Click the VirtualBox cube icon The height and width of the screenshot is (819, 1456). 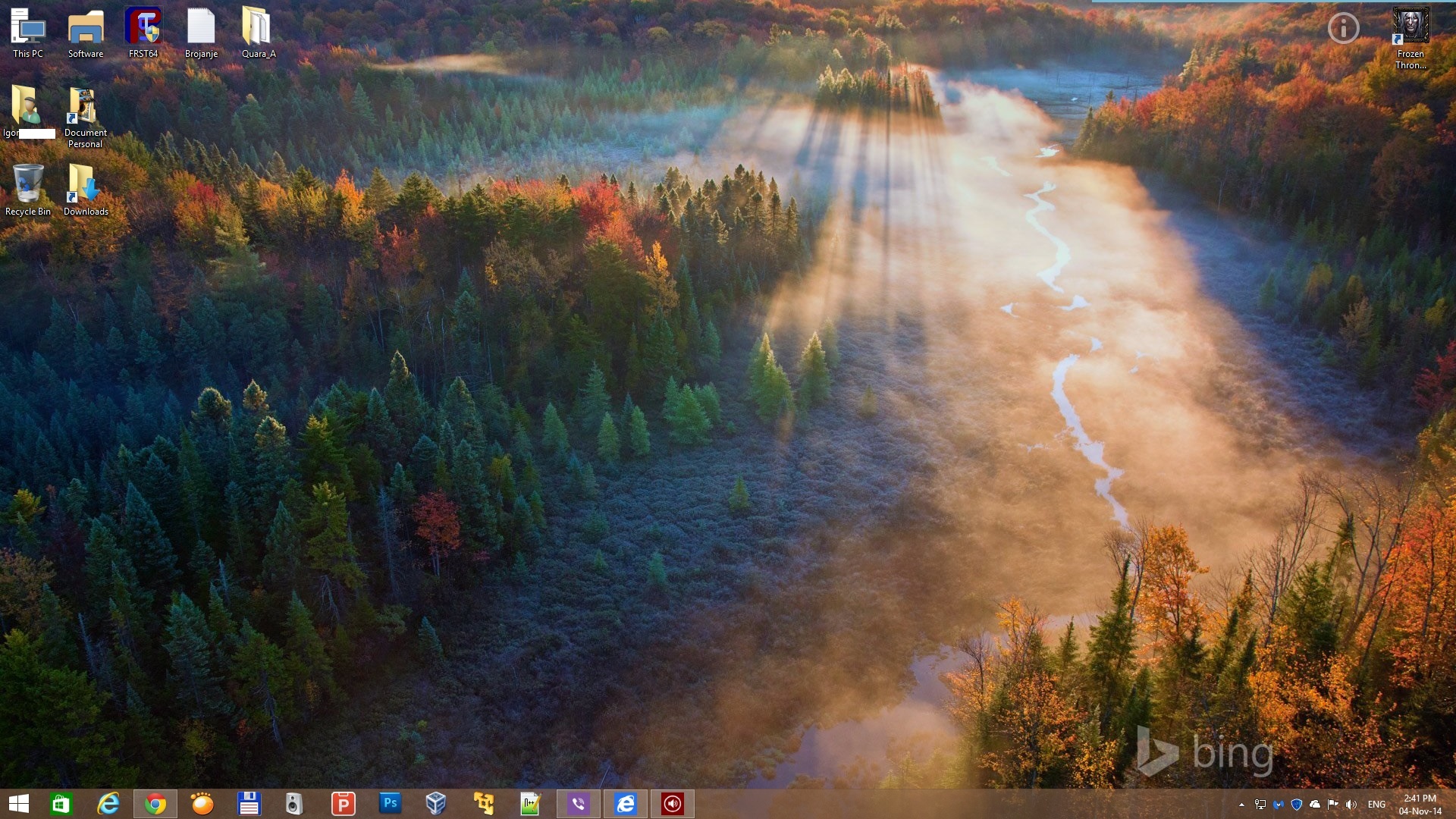point(436,803)
